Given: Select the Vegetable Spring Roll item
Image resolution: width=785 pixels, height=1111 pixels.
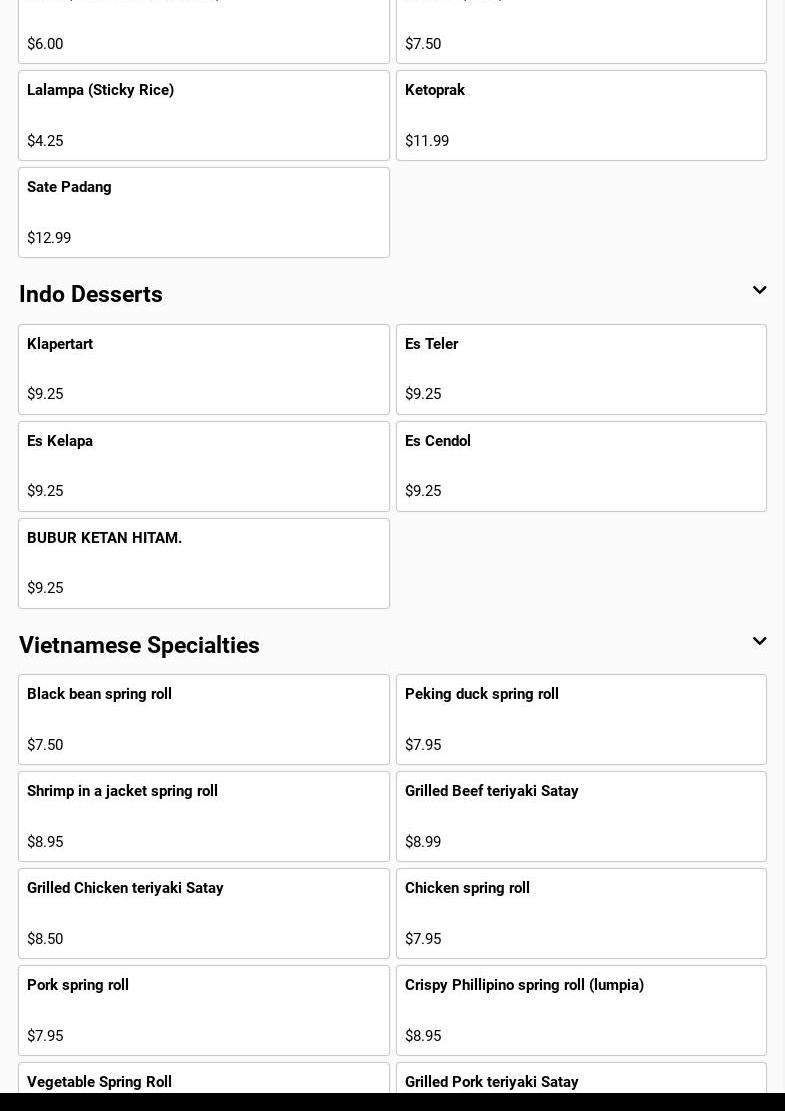Looking at the screenshot, I should pyautogui.click(x=203, y=1082).
